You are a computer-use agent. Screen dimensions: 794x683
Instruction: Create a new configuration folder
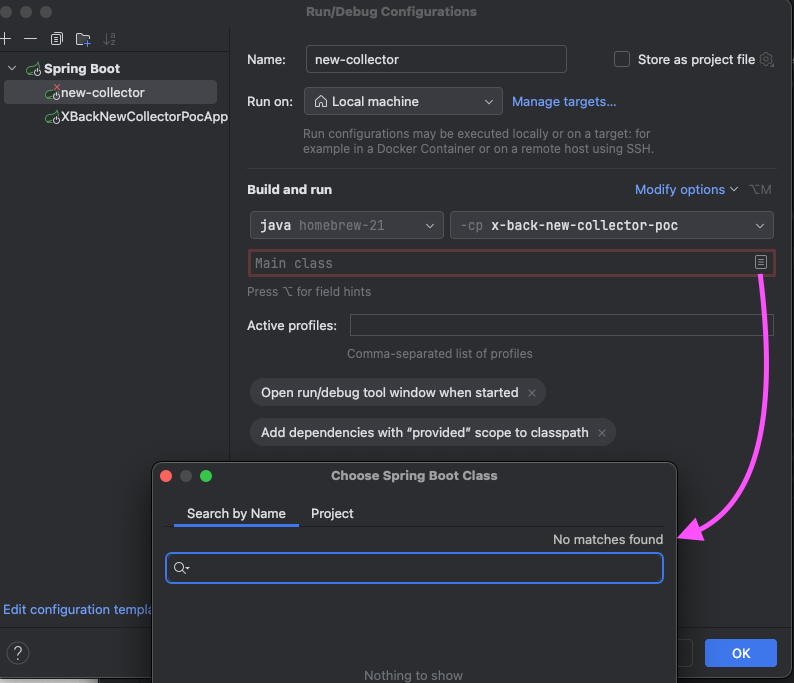(83, 39)
